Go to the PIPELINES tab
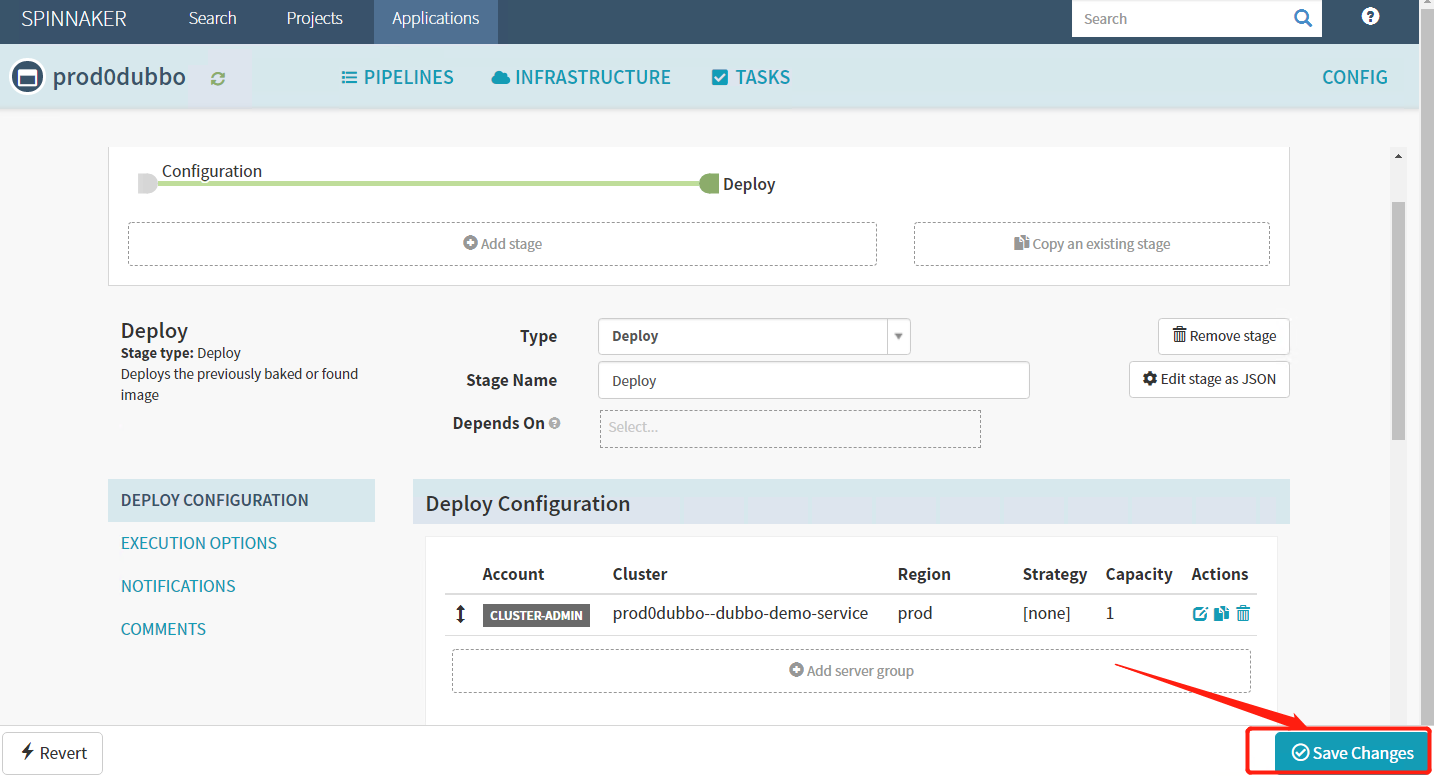The image size is (1434, 776). (397, 78)
